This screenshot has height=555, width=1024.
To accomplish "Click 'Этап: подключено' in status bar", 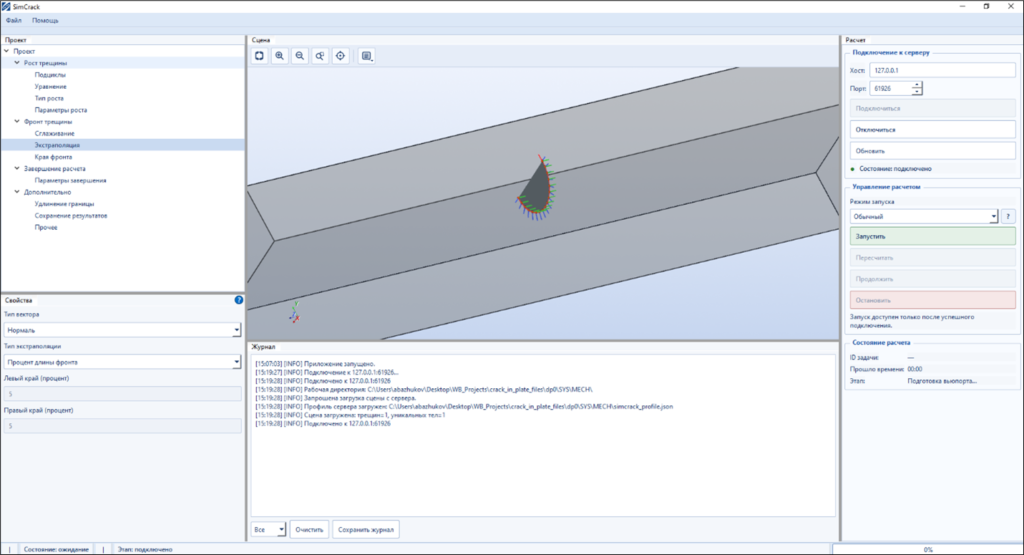I will click(x=145, y=549).
